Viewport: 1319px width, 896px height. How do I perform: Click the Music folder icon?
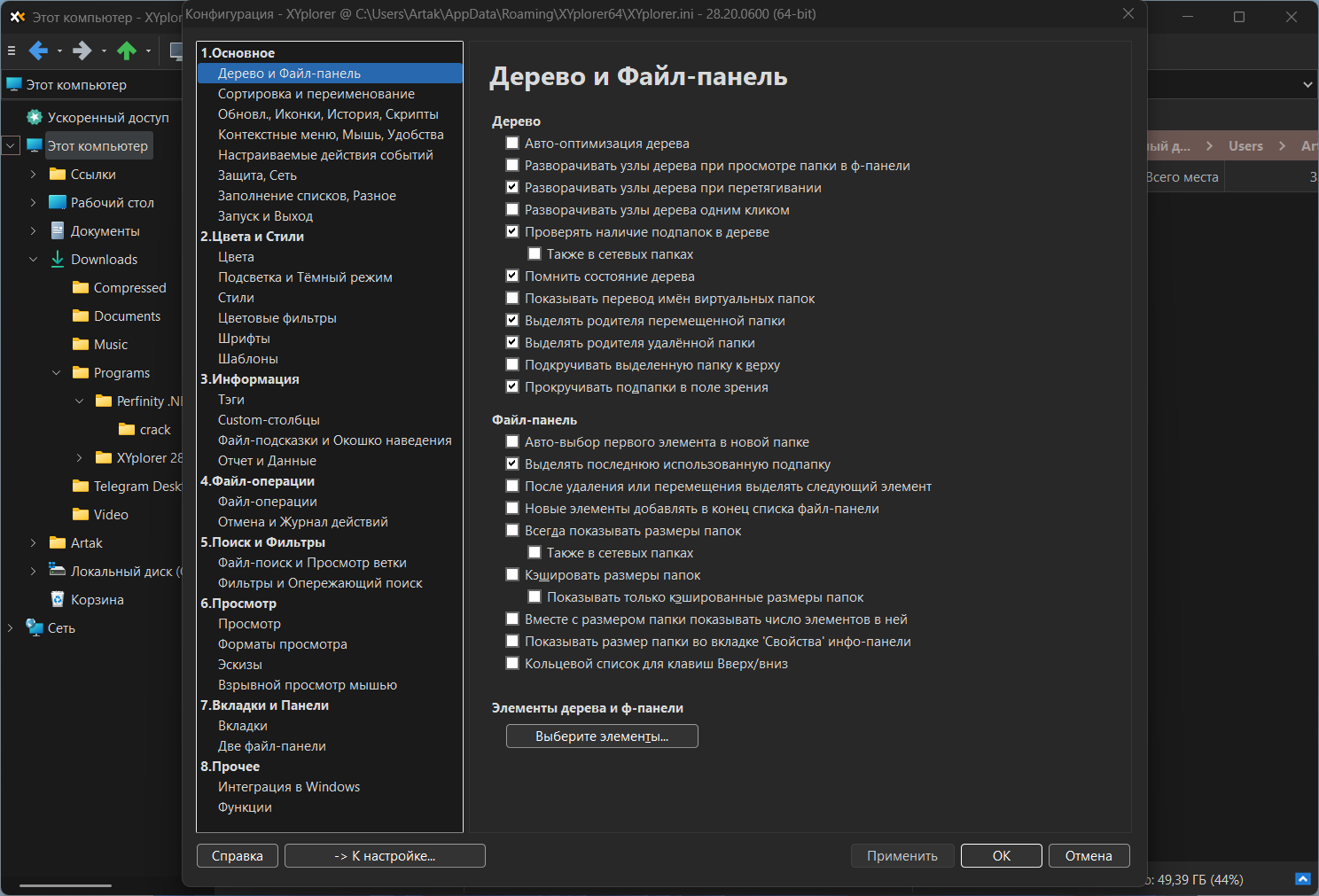[x=81, y=344]
